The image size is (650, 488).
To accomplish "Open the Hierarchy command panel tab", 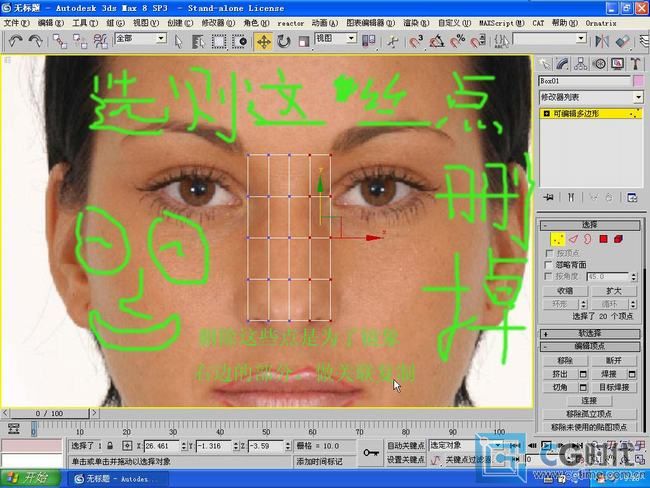I will tap(580, 64).
